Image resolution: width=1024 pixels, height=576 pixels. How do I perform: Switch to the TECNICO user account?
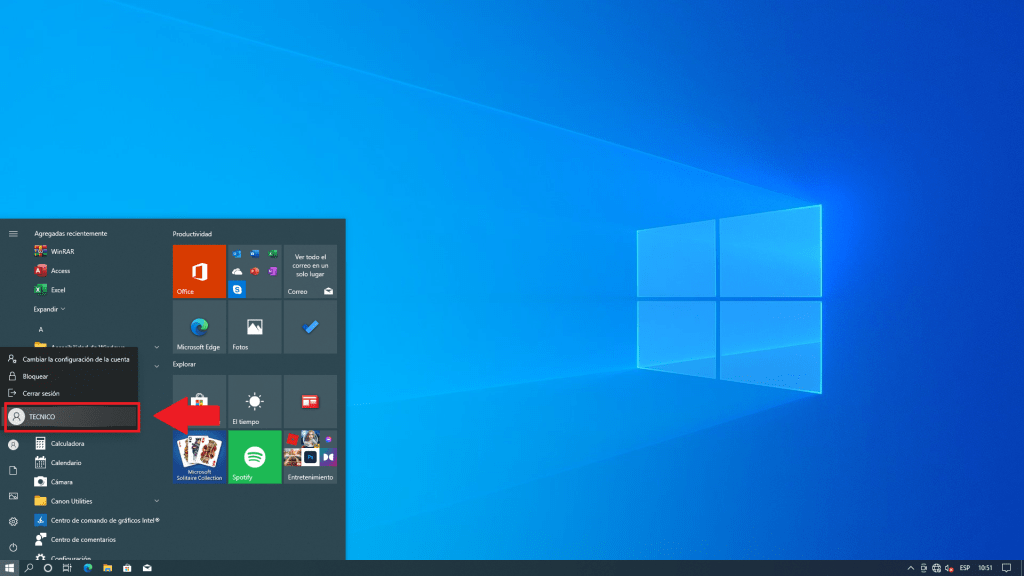point(70,416)
